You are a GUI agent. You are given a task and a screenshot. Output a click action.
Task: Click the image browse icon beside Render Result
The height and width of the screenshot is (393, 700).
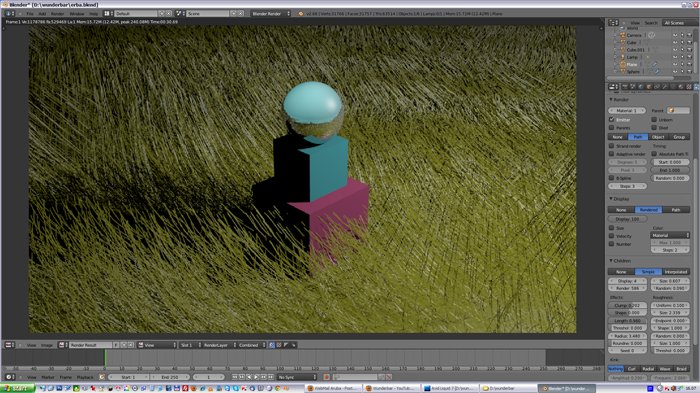[x=62, y=345]
